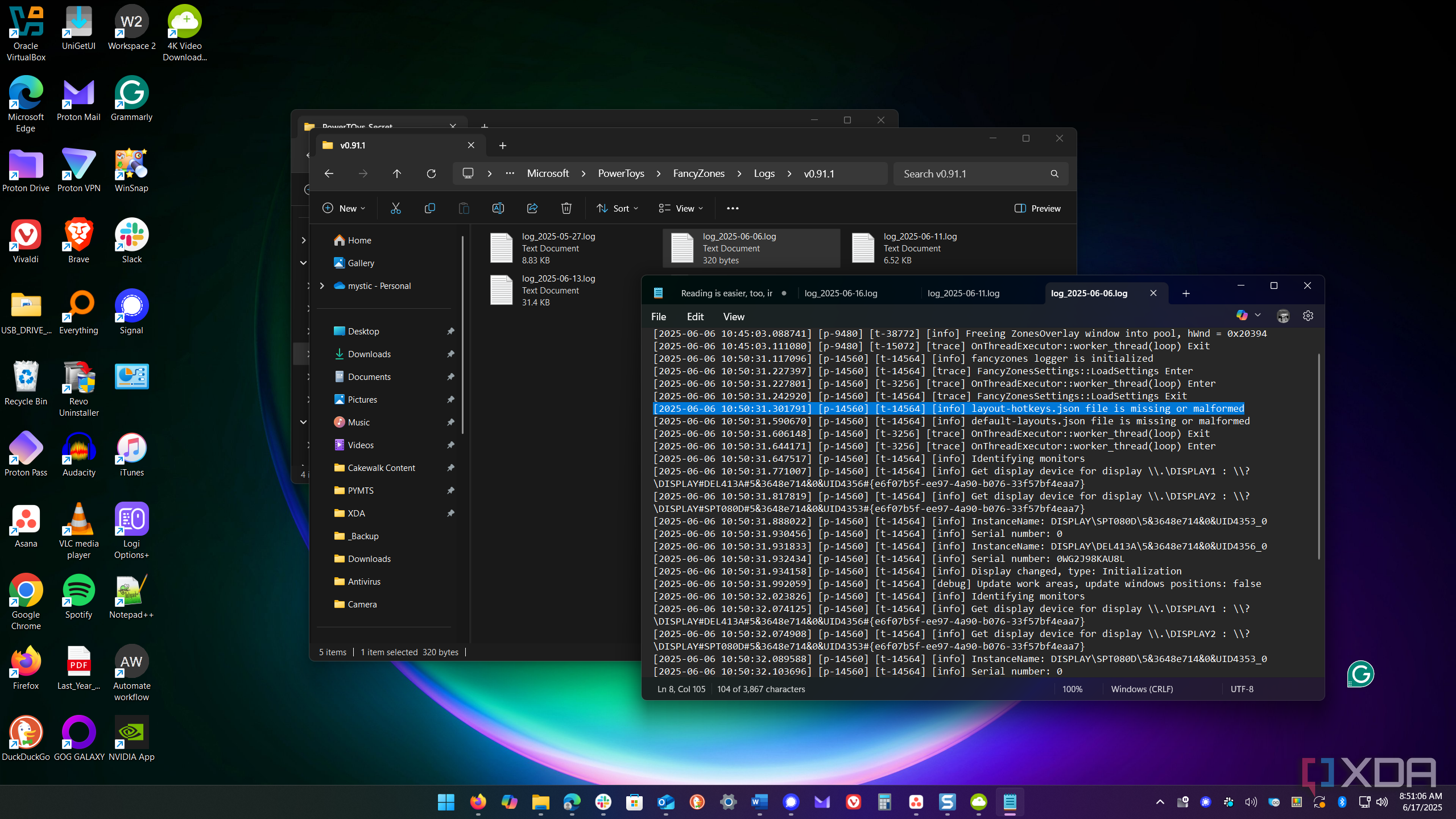Refresh the v0.91.1 folder view
Screen dimensions: 1456x819
tap(431, 173)
